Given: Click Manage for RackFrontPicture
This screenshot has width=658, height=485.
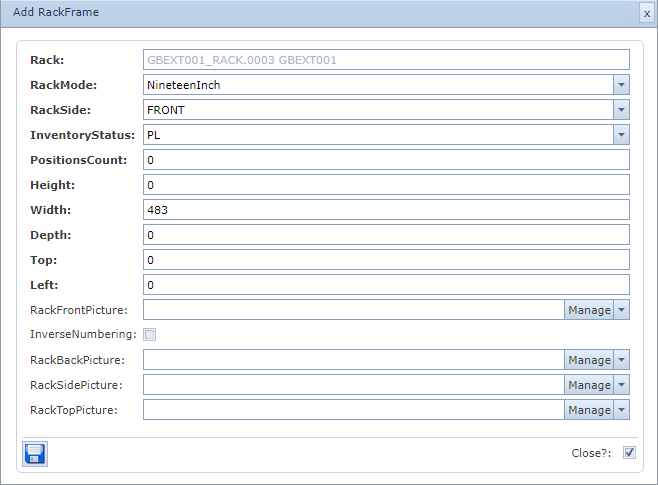Looking at the screenshot, I should pyautogui.click(x=589, y=310).
